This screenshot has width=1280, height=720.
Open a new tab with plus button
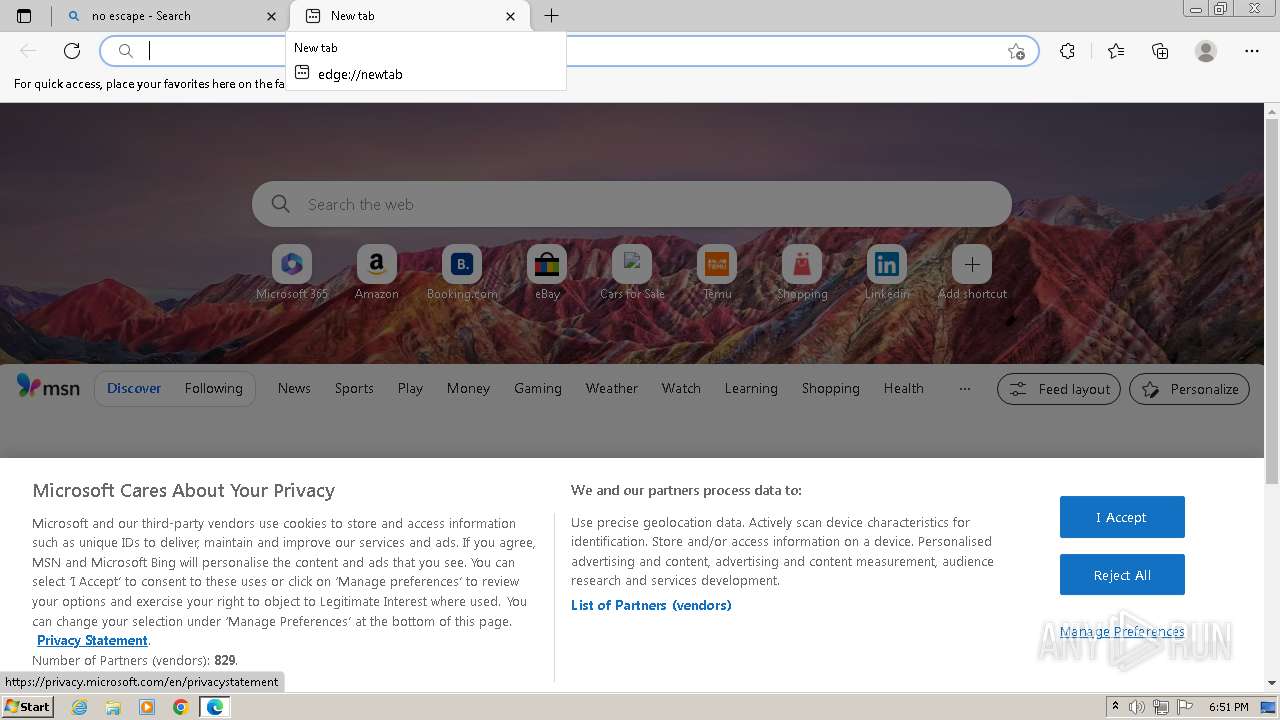551,16
